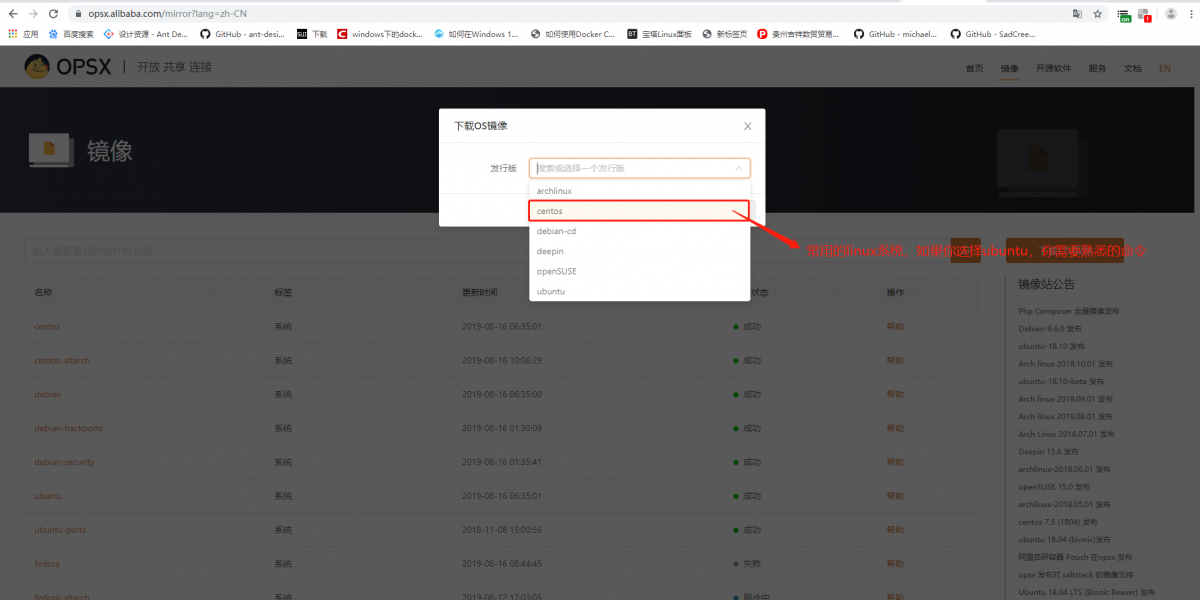Open the centos-altarch mirror link
The image size is (1200, 600).
click(x=62, y=360)
